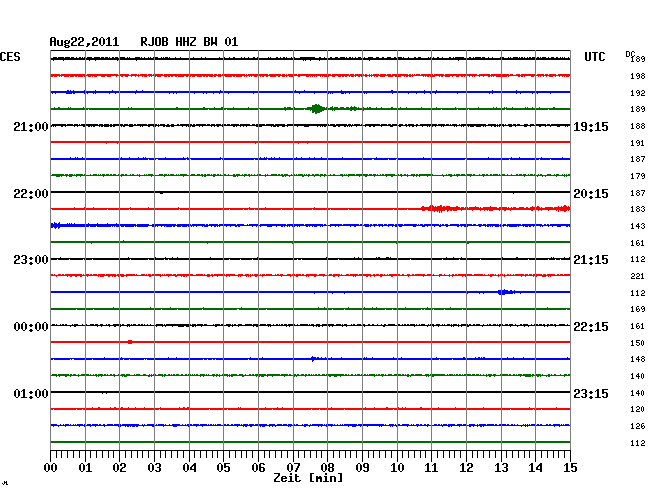
Task: Click the 20:15 UTC time label
Action: [x=591, y=194]
